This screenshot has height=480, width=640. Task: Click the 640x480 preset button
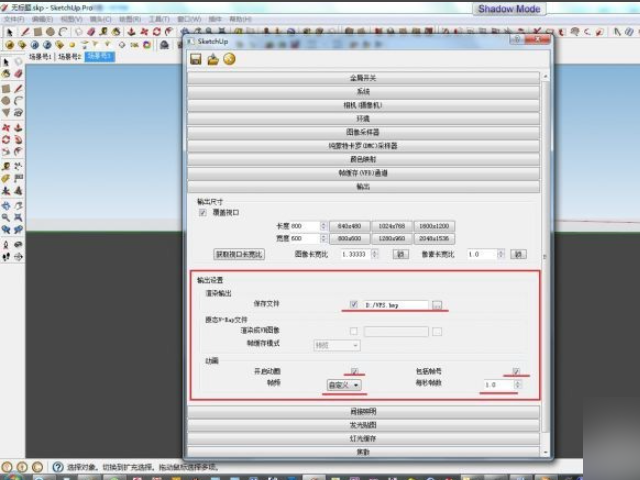click(349, 226)
